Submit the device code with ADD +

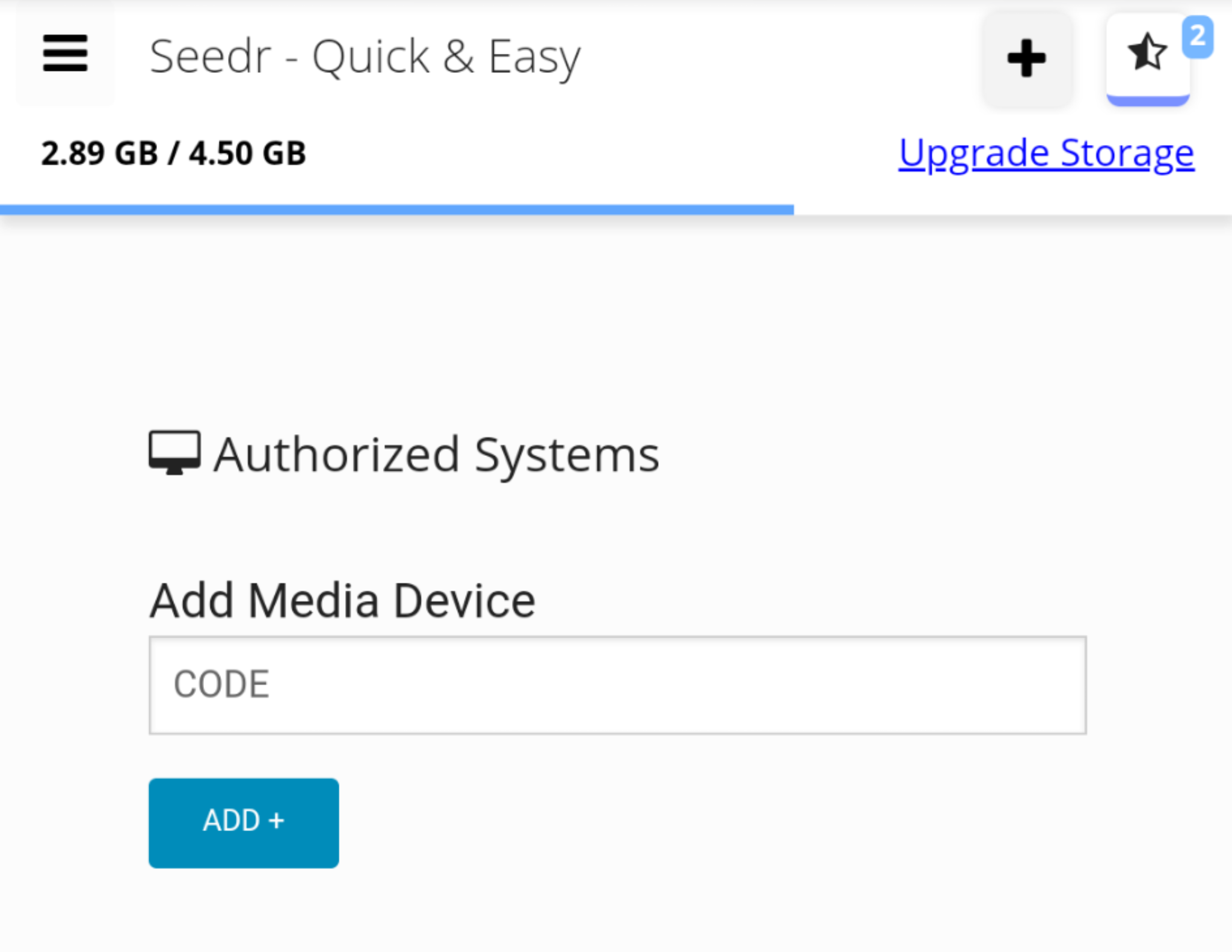pyautogui.click(x=243, y=823)
